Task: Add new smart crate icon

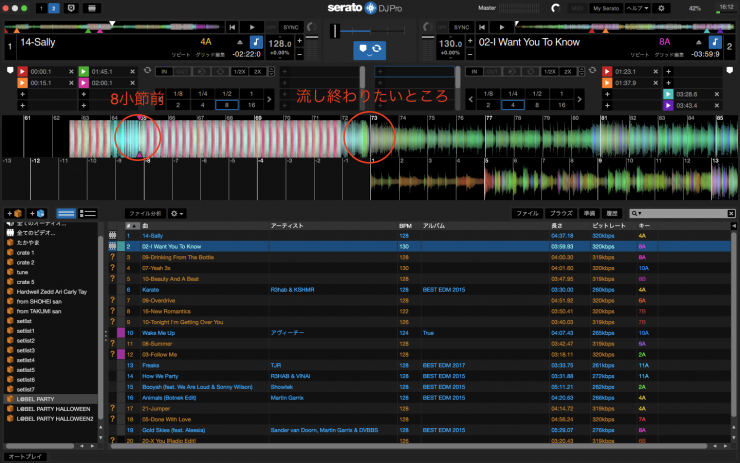Action: [37, 213]
